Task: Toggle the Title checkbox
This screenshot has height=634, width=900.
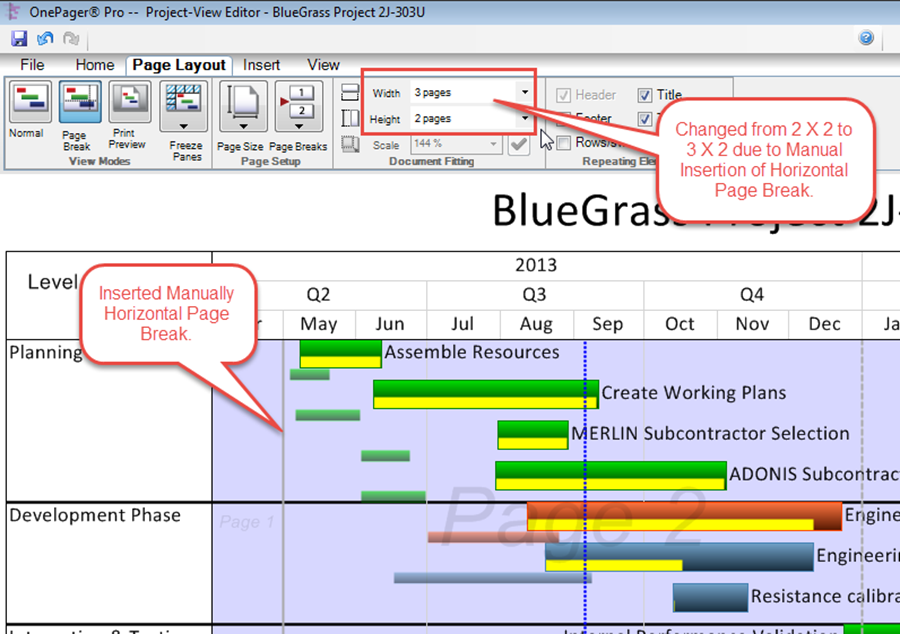Action: [645, 95]
